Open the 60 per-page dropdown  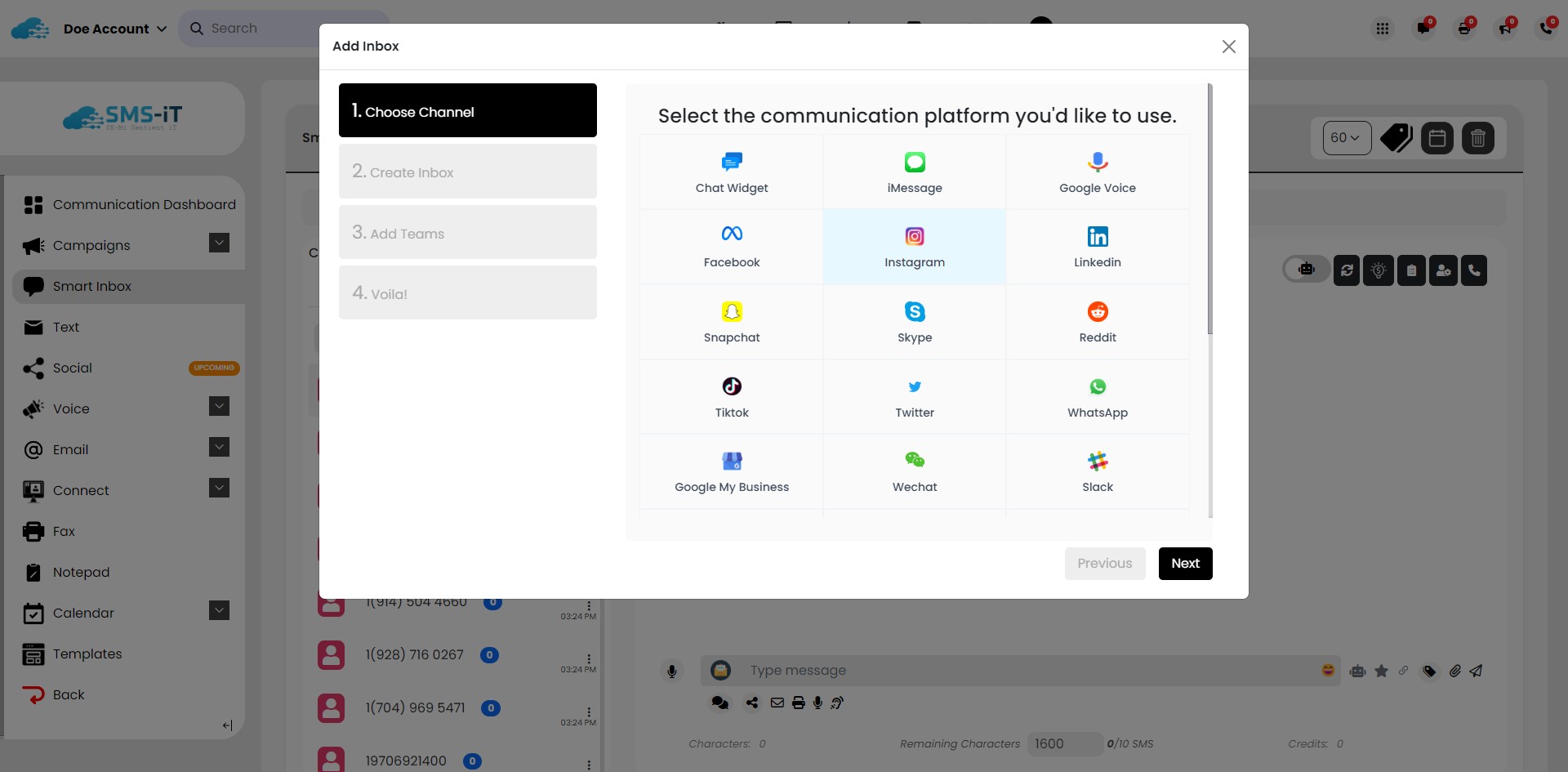click(1347, 138)
